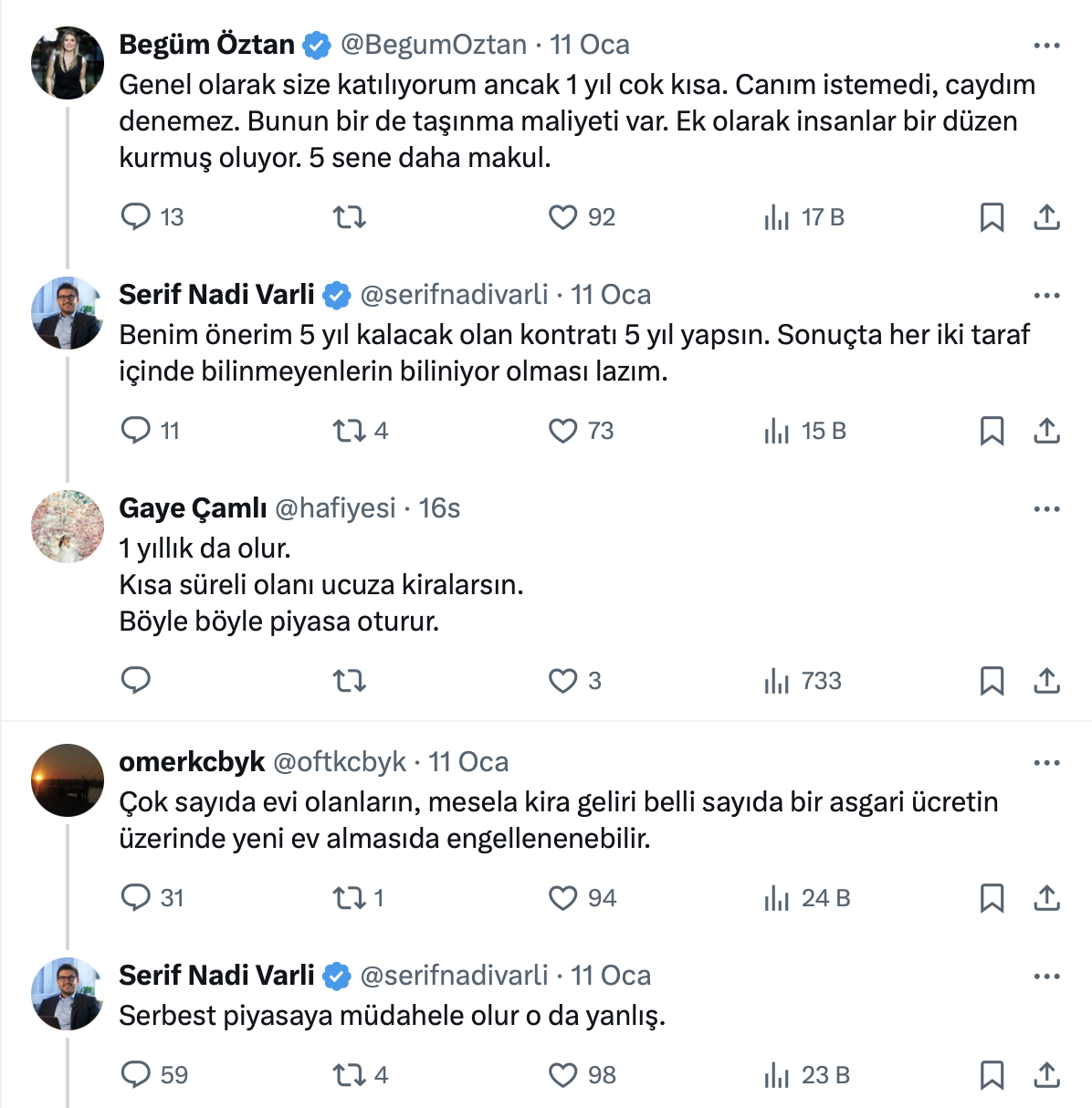1092x1108 pixels.
Task: Open @BegumOztan profile handle
Action: [434, 45]
